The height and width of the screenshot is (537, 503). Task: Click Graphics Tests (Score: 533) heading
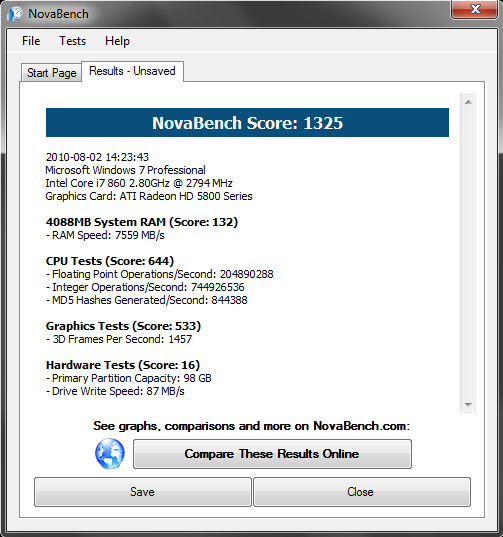click(123, 326)
